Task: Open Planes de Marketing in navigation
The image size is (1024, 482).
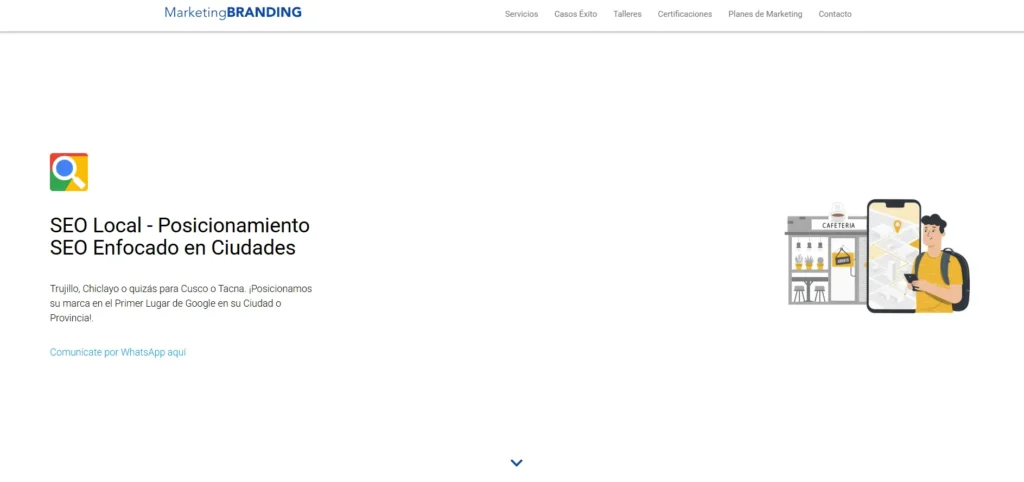Action: point(765,14)
